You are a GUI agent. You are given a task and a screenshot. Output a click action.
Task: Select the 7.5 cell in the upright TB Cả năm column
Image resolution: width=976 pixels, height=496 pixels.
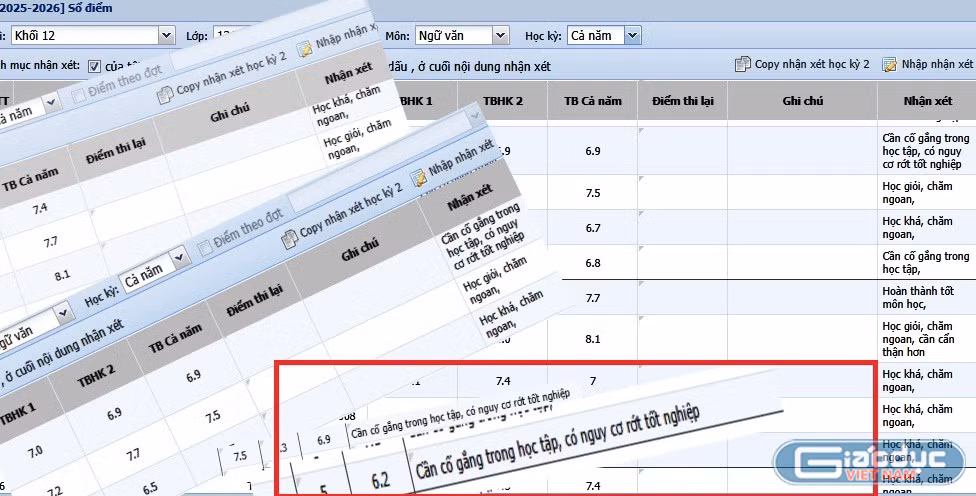[593, 193]
